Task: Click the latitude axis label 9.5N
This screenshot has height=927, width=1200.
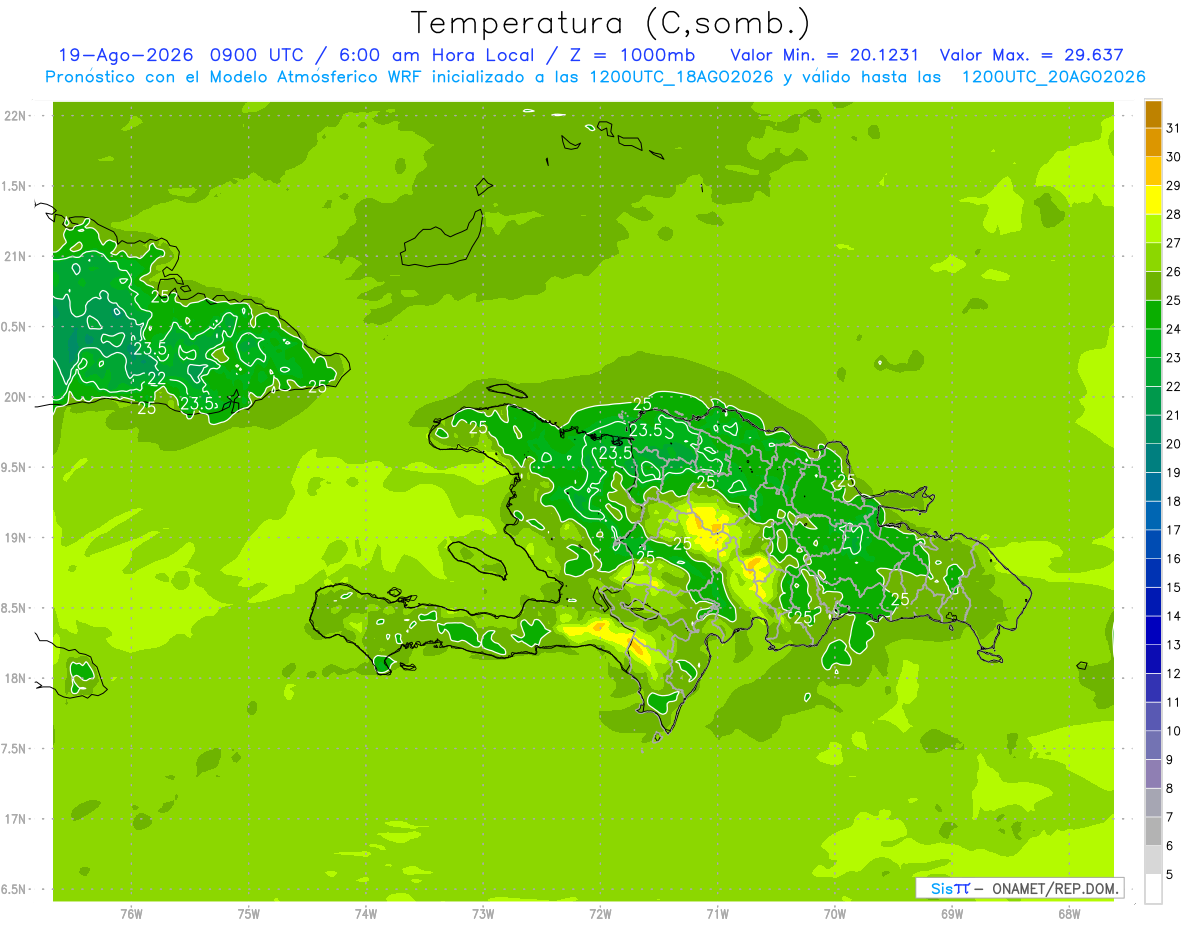Action: (15, 467)
